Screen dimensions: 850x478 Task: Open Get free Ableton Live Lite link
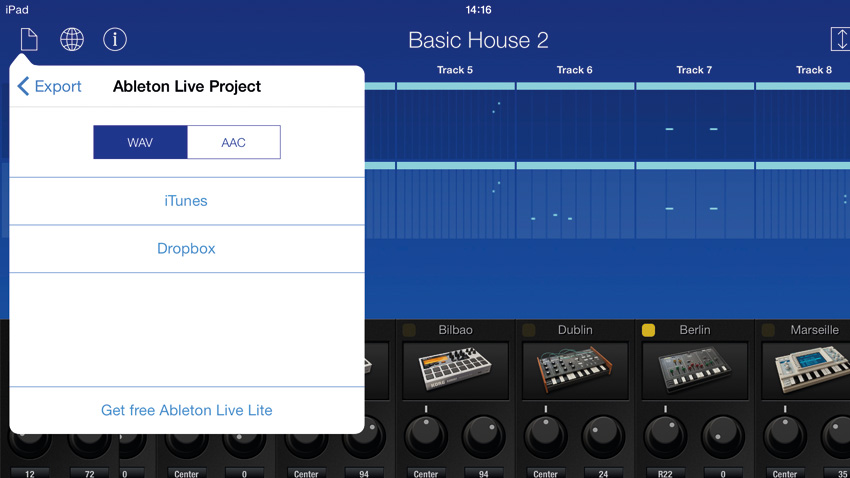[x=186, y=410]
